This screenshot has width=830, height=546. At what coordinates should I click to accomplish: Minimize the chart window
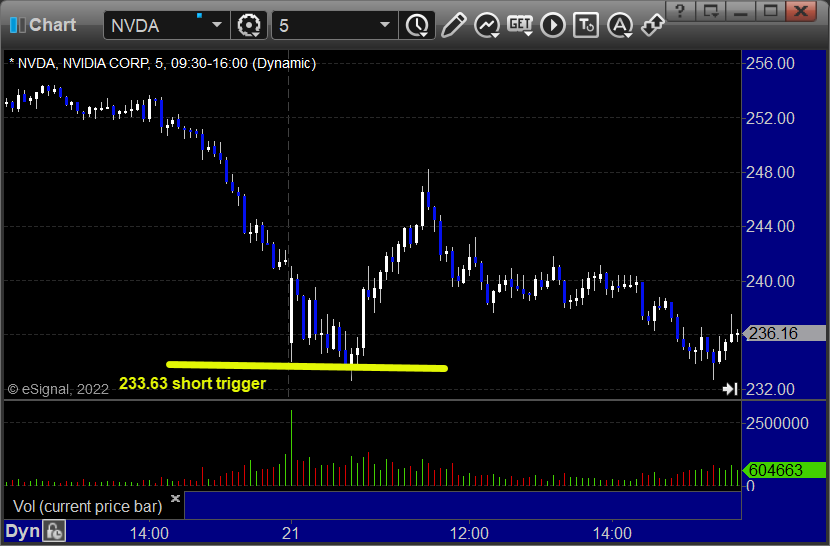741,11
